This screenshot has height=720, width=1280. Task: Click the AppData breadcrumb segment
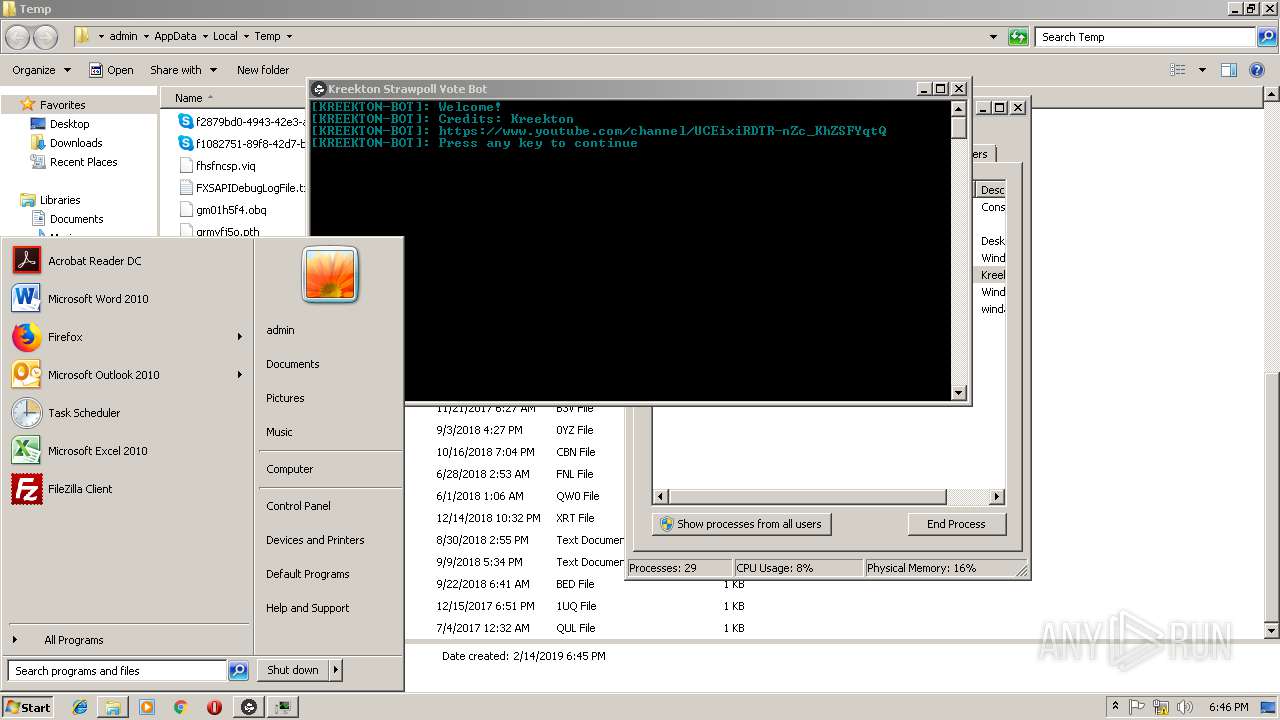[175, 36]
